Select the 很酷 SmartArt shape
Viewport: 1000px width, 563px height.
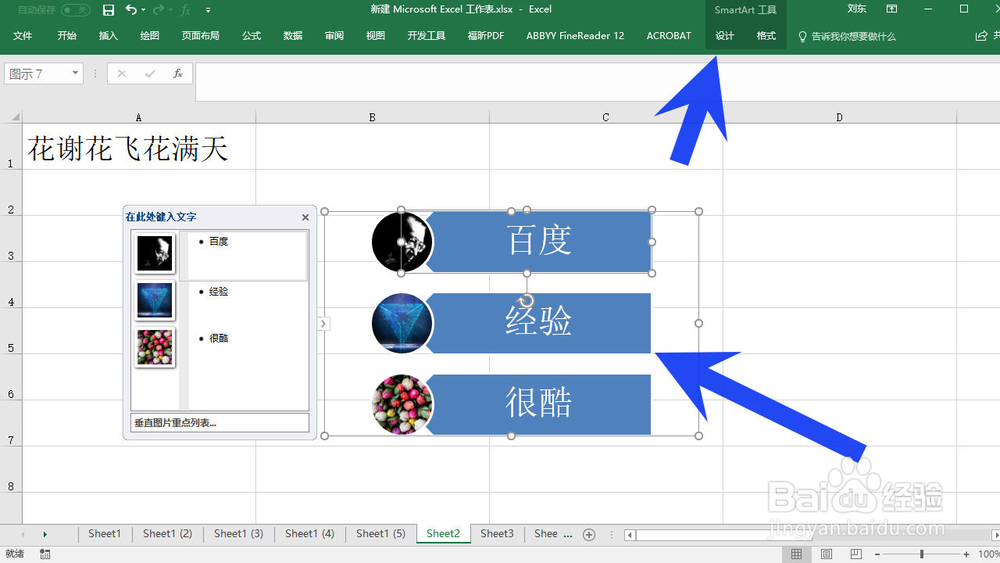click(540, 404)
